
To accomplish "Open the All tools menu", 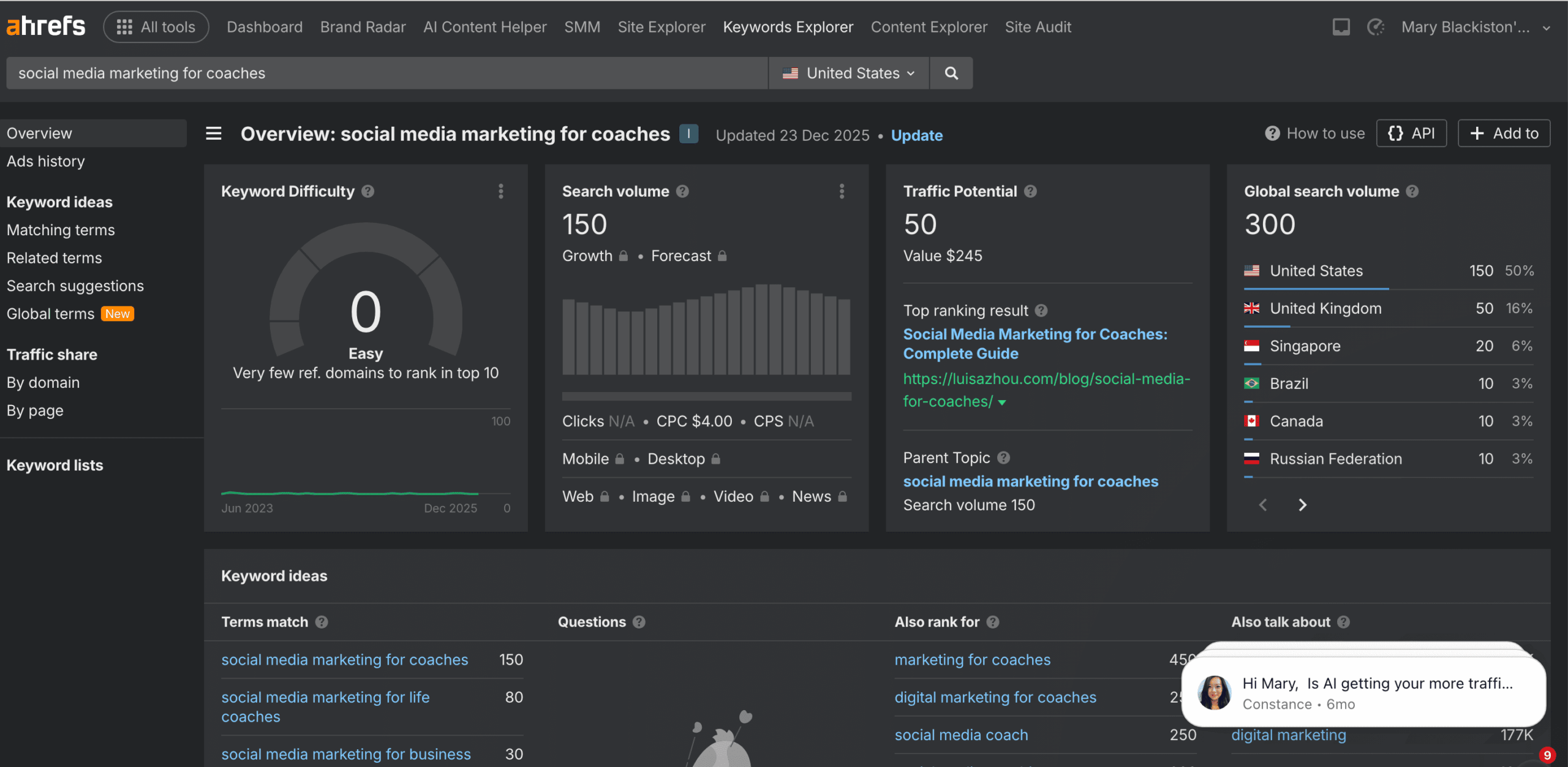I will [156, 27].
